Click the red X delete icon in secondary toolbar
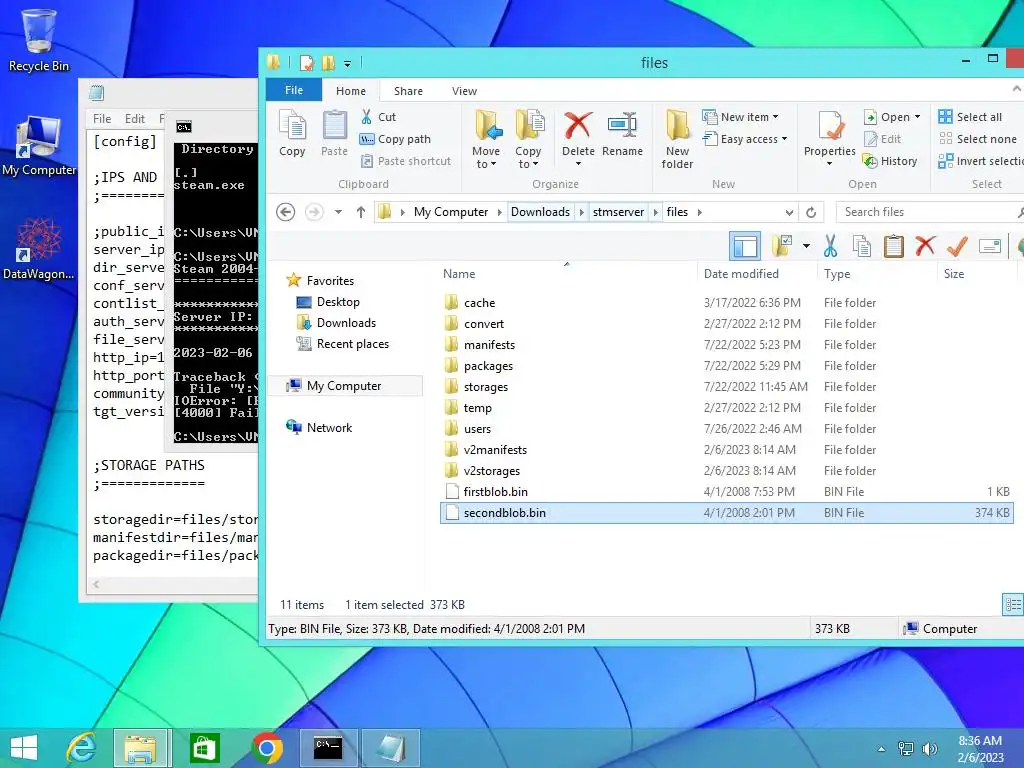Screen dimensions: 1024x768 pos(925,246)
